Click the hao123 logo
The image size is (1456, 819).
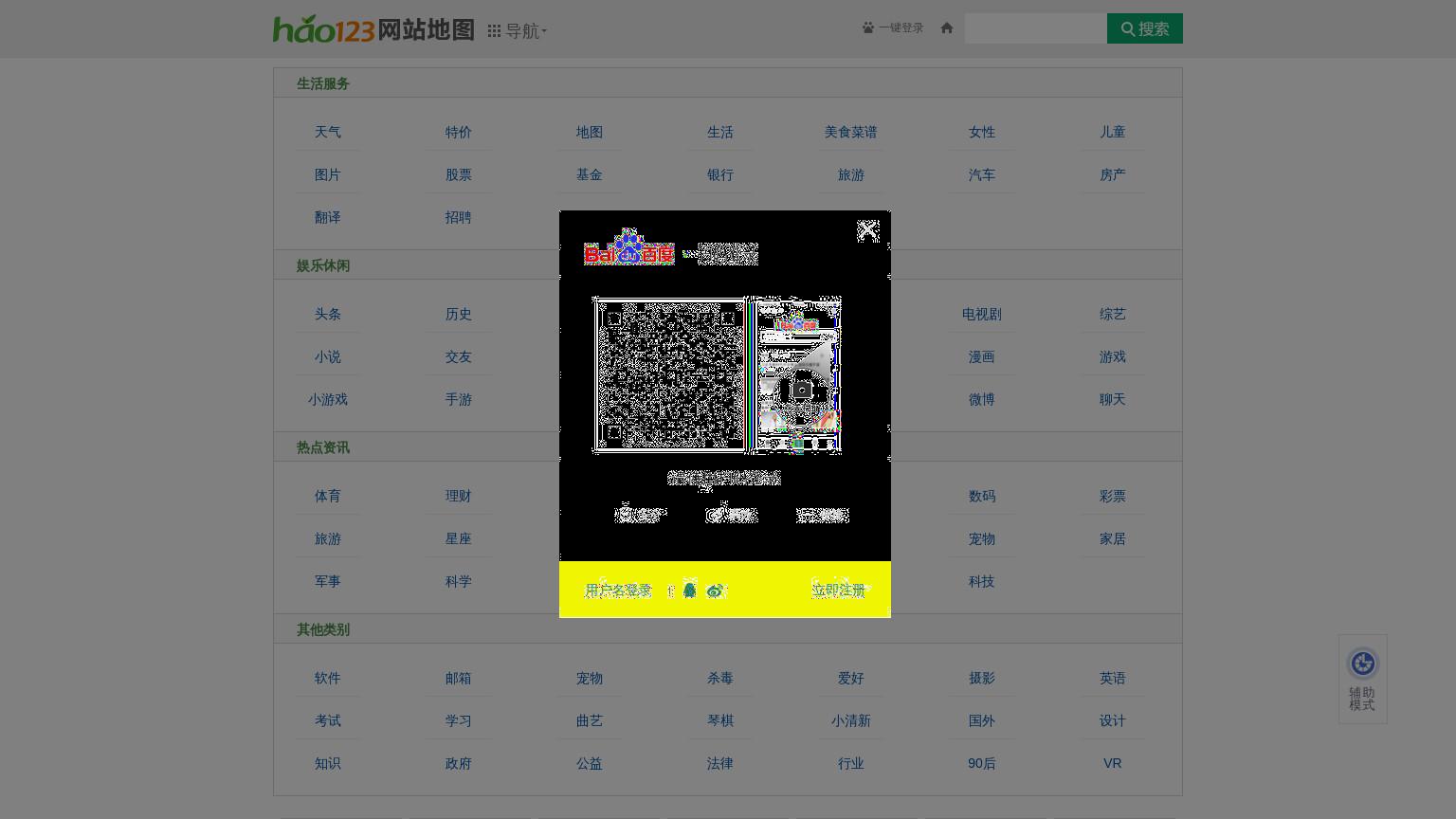pos(324,29)
